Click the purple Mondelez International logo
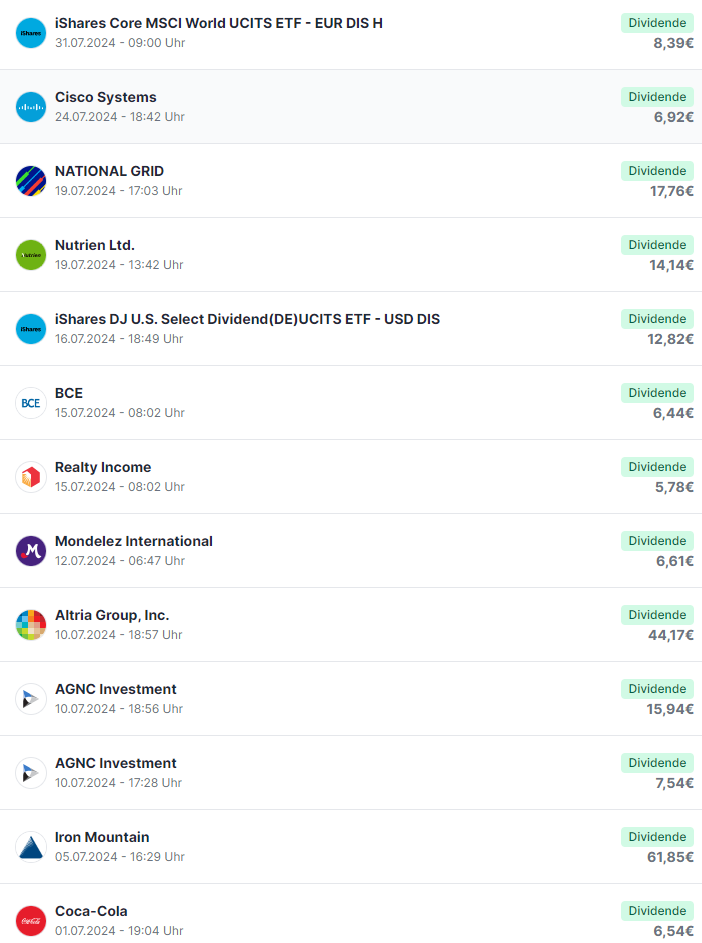Screen dimensions: 702x943 tap(31, 551)
